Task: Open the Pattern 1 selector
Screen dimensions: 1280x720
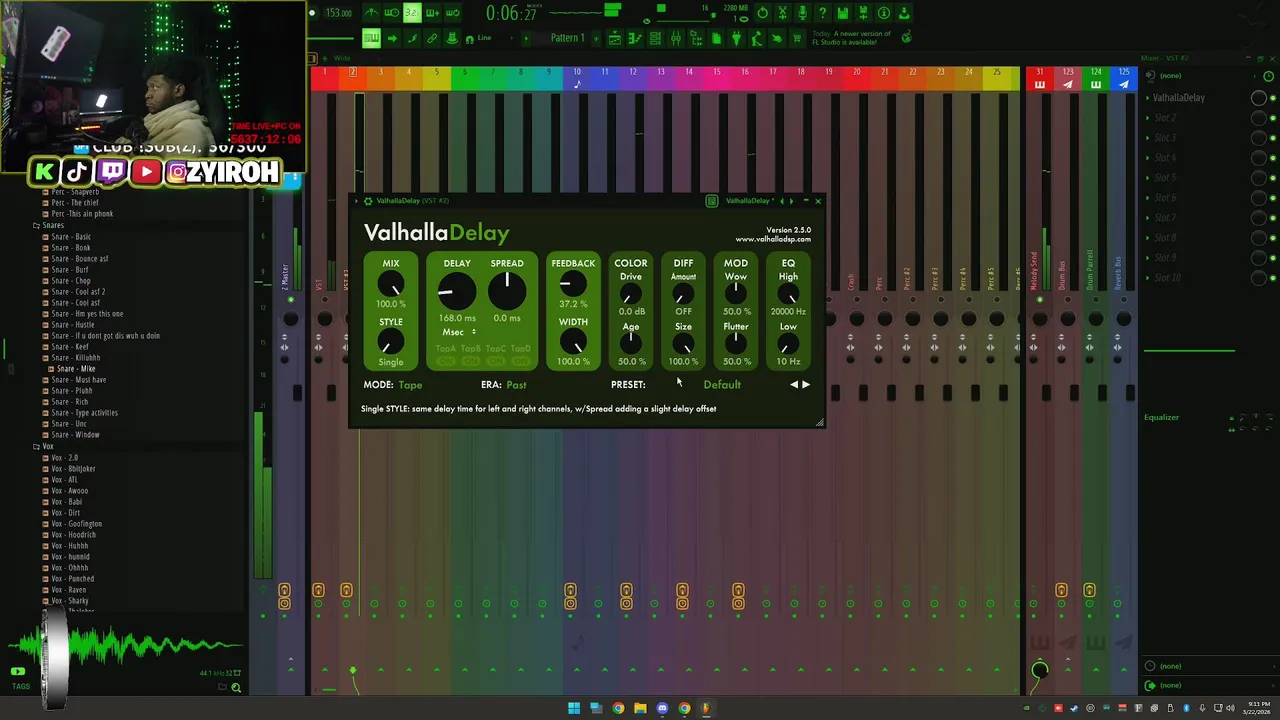Action: tap(567, 38)
